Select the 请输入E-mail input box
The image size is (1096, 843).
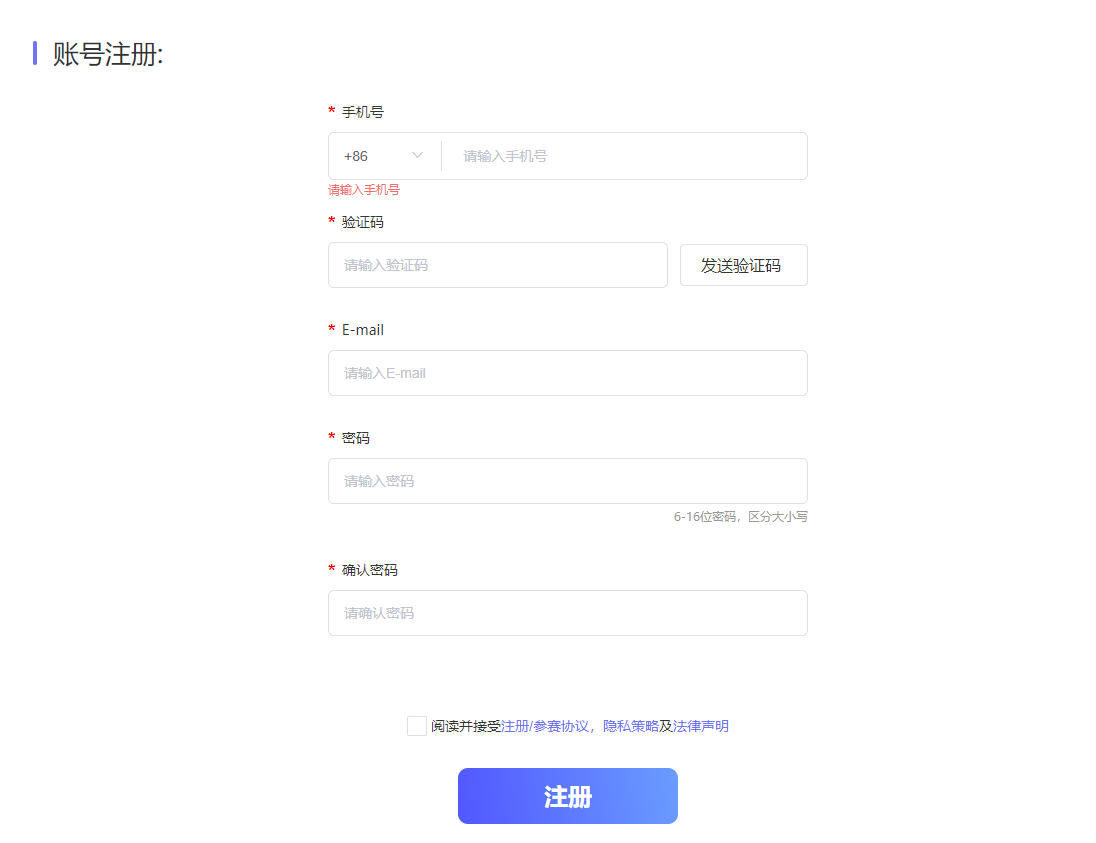568,373
